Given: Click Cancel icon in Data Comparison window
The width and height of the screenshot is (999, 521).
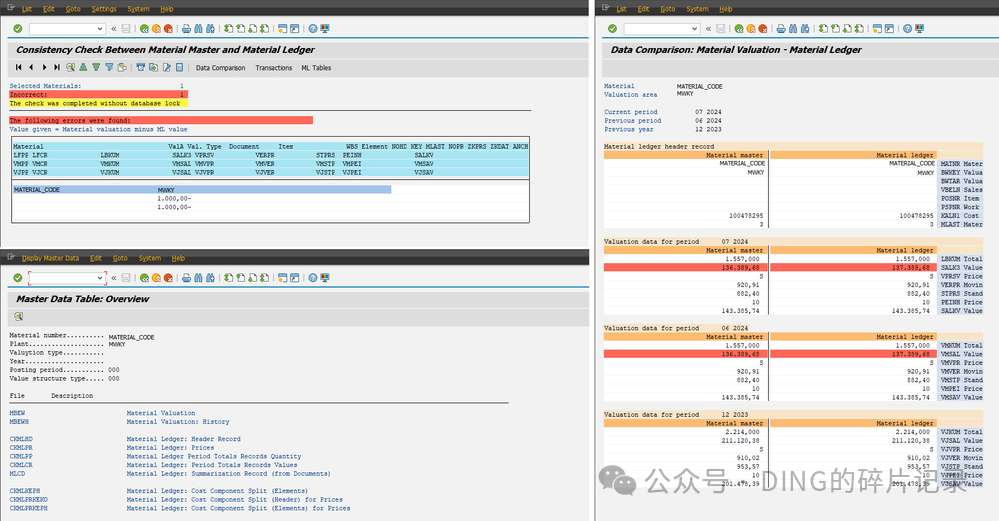Looking at the screenshot, I should [763, 29].
